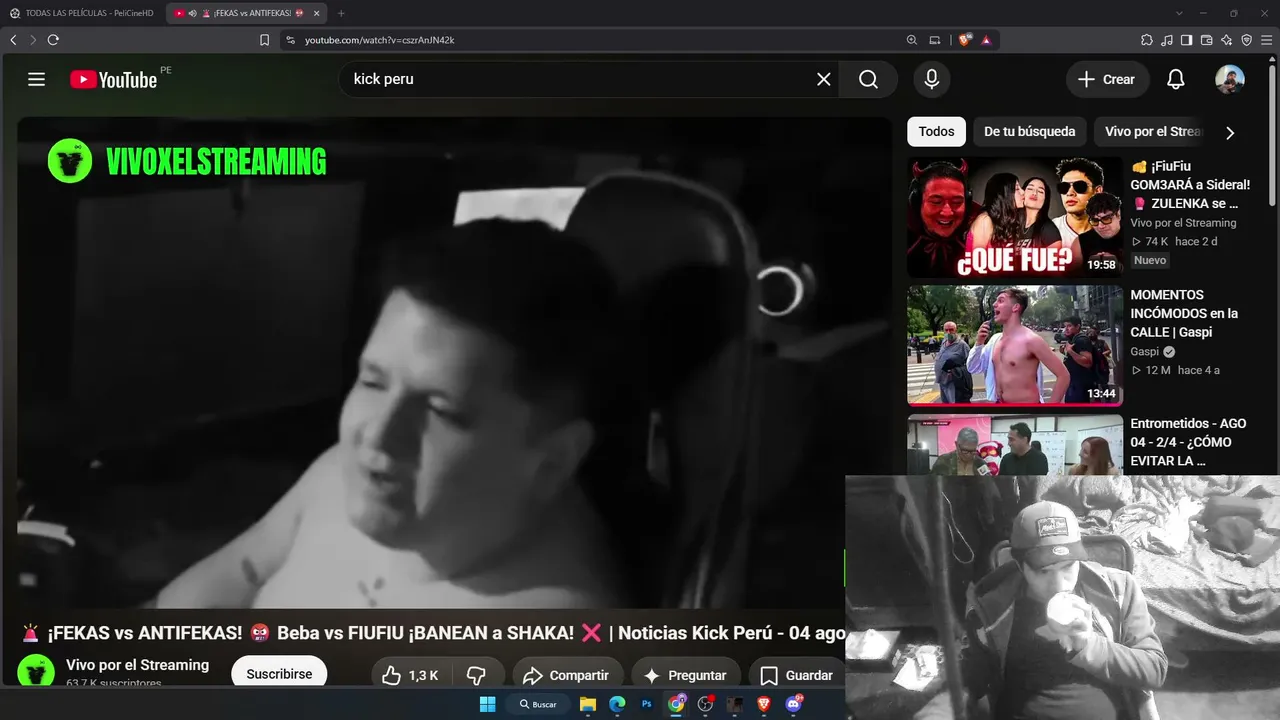Click the Suscribirse button
This screenshot has height=720, width=1280.
pos(279,675)
